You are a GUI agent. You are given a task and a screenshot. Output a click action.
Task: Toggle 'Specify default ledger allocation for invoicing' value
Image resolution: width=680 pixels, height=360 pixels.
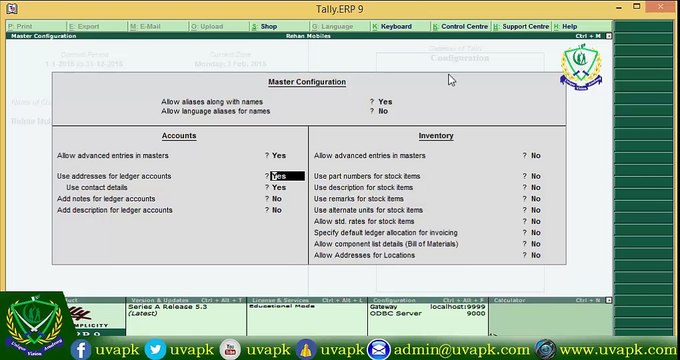(x=536, y=233)
